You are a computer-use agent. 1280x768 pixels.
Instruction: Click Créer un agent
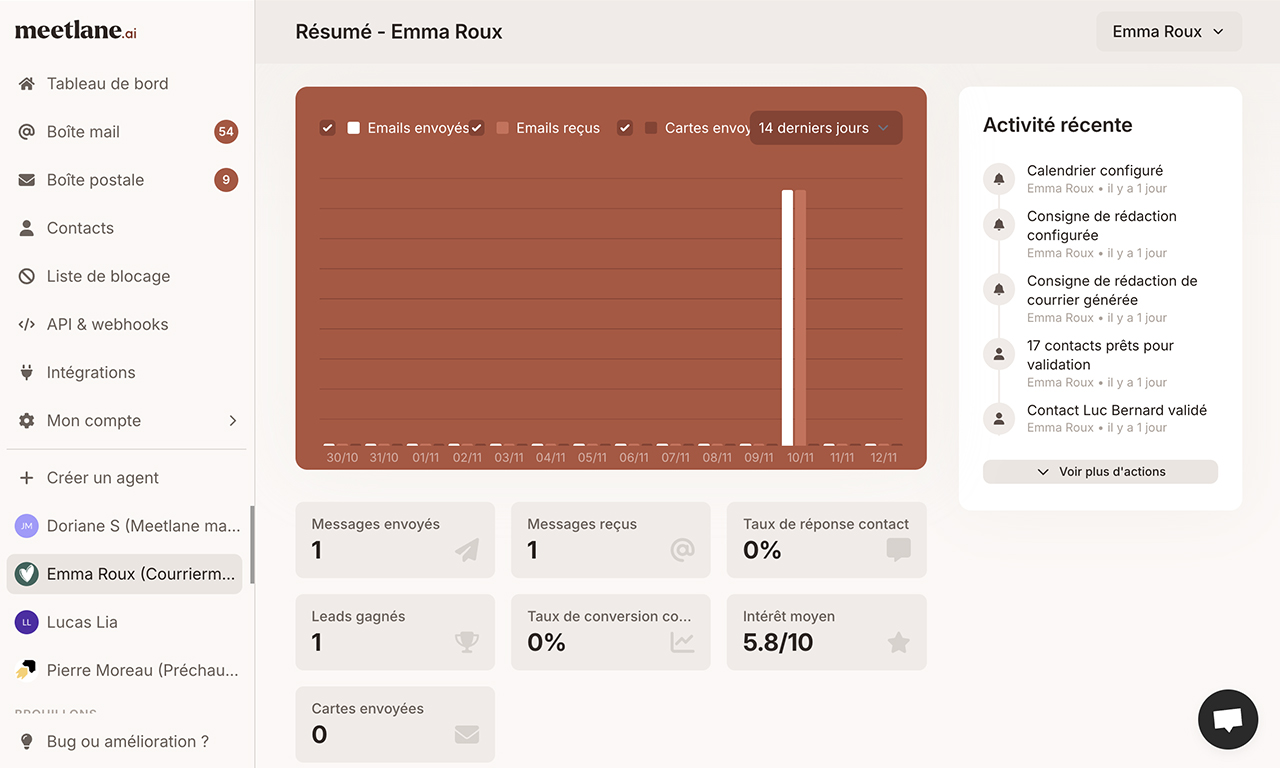(102, 477)
